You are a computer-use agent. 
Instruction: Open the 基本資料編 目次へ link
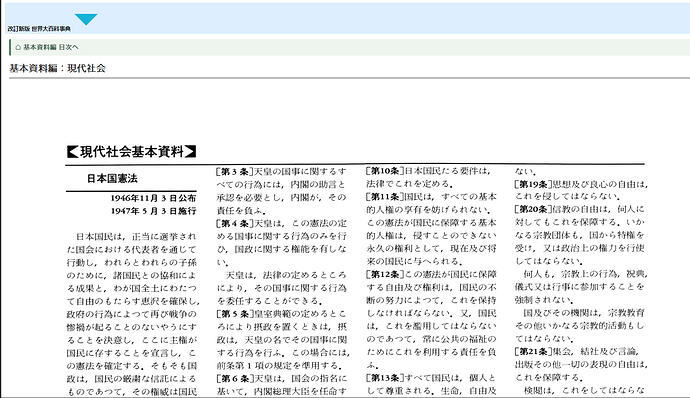[51, 47]
